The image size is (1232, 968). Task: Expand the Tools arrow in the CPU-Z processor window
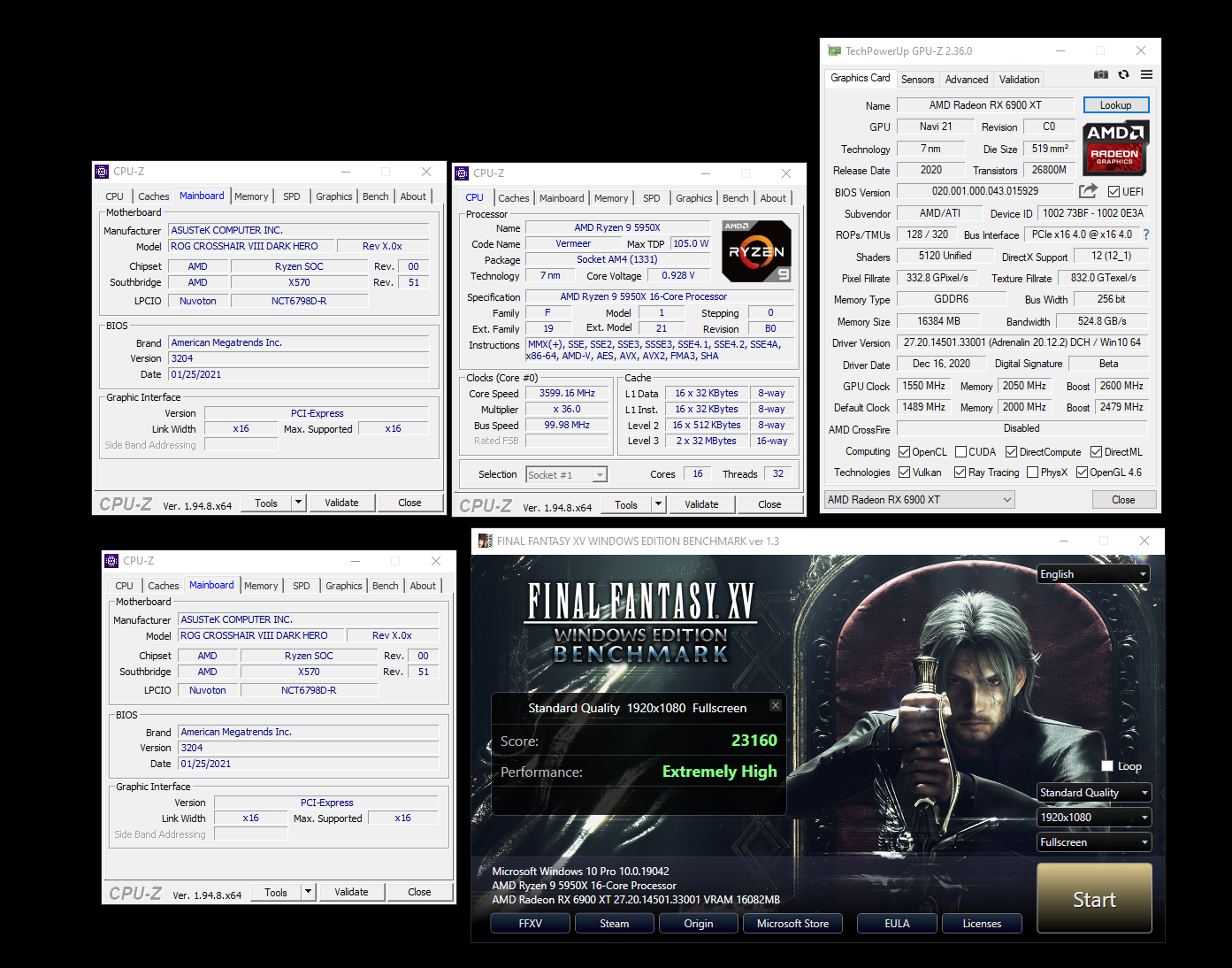[658, 504]
